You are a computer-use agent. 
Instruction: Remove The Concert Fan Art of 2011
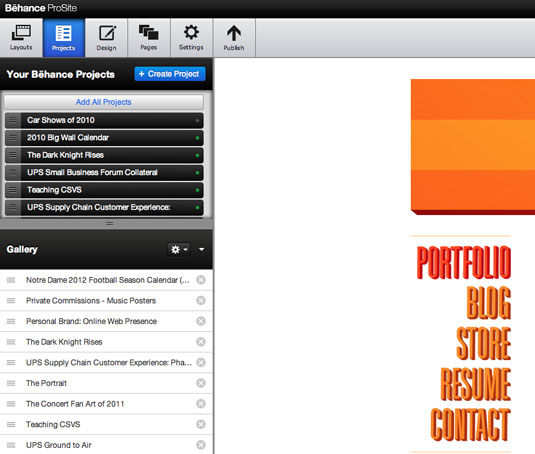click(x=201, y=404)
